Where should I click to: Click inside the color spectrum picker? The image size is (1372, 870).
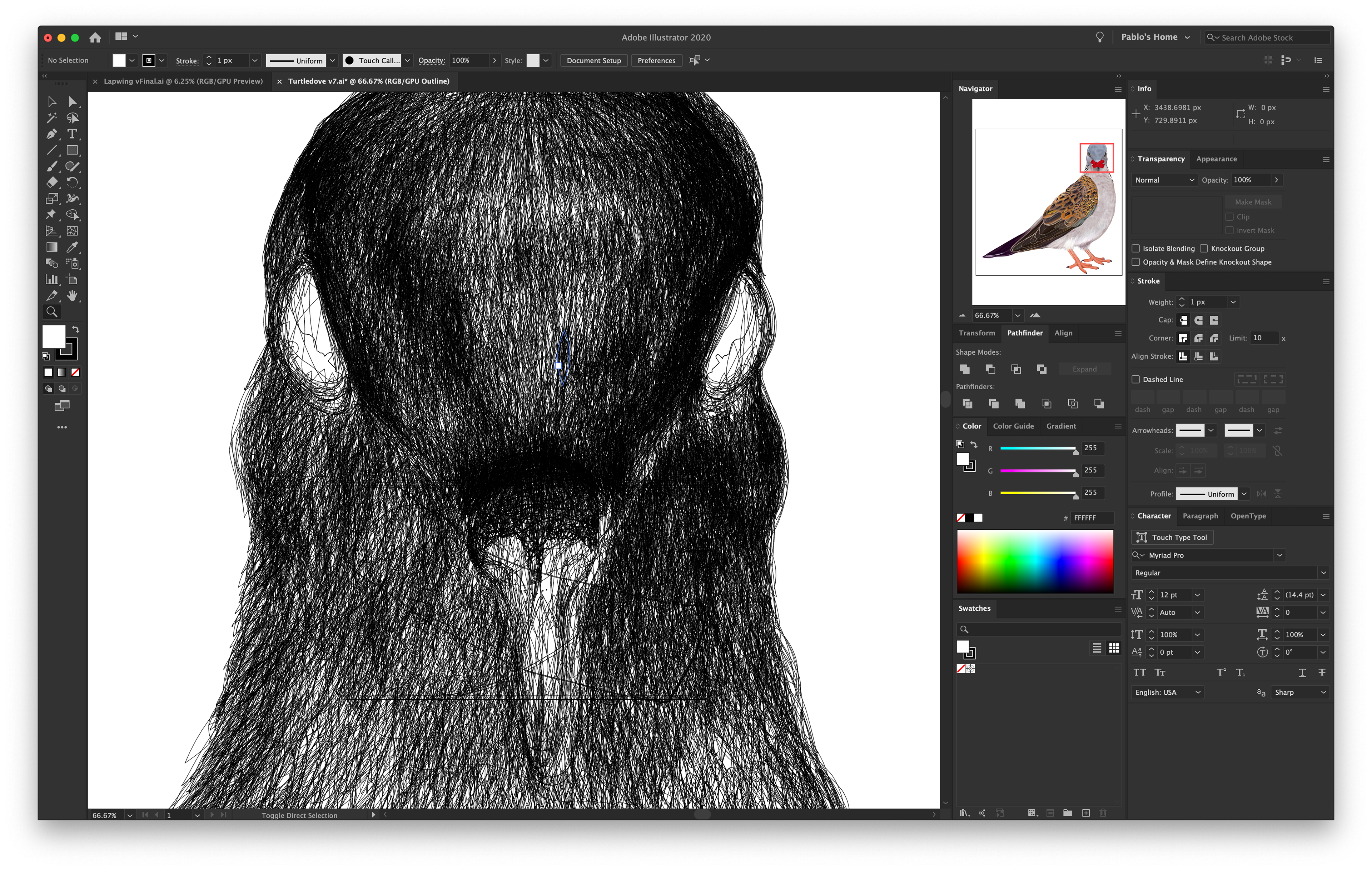point(1035,561)
